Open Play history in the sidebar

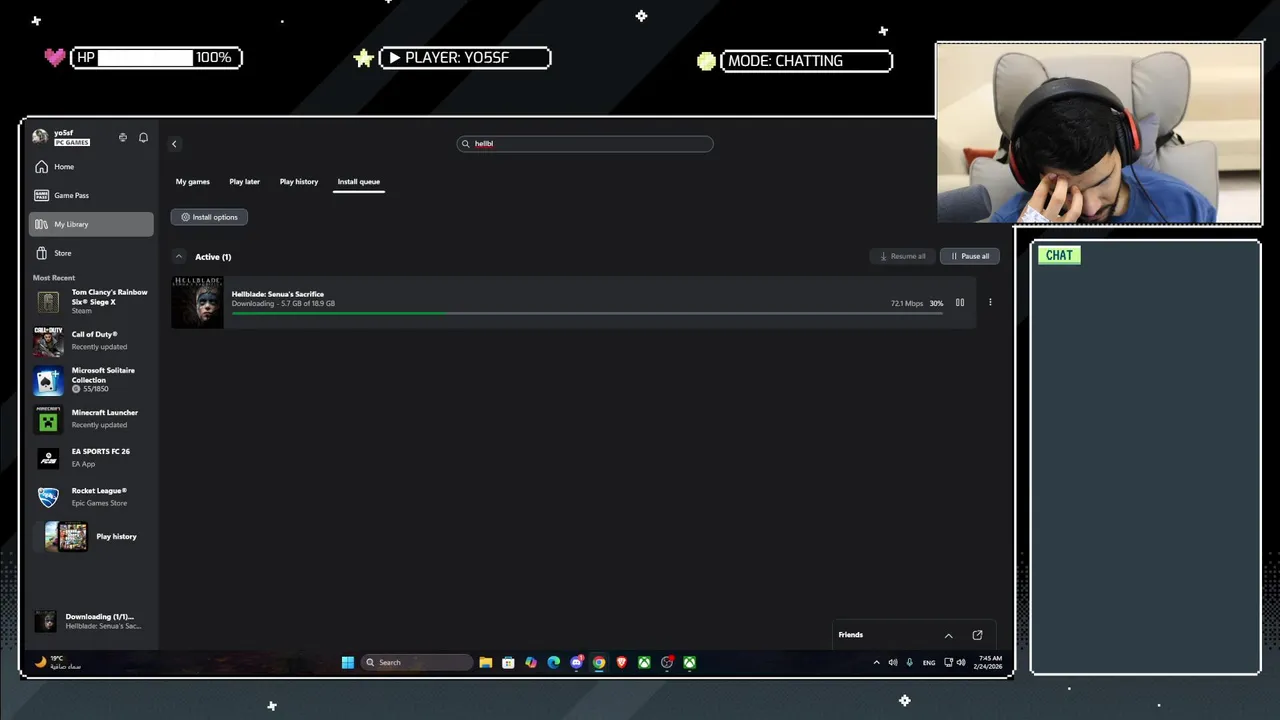point(91,537)
